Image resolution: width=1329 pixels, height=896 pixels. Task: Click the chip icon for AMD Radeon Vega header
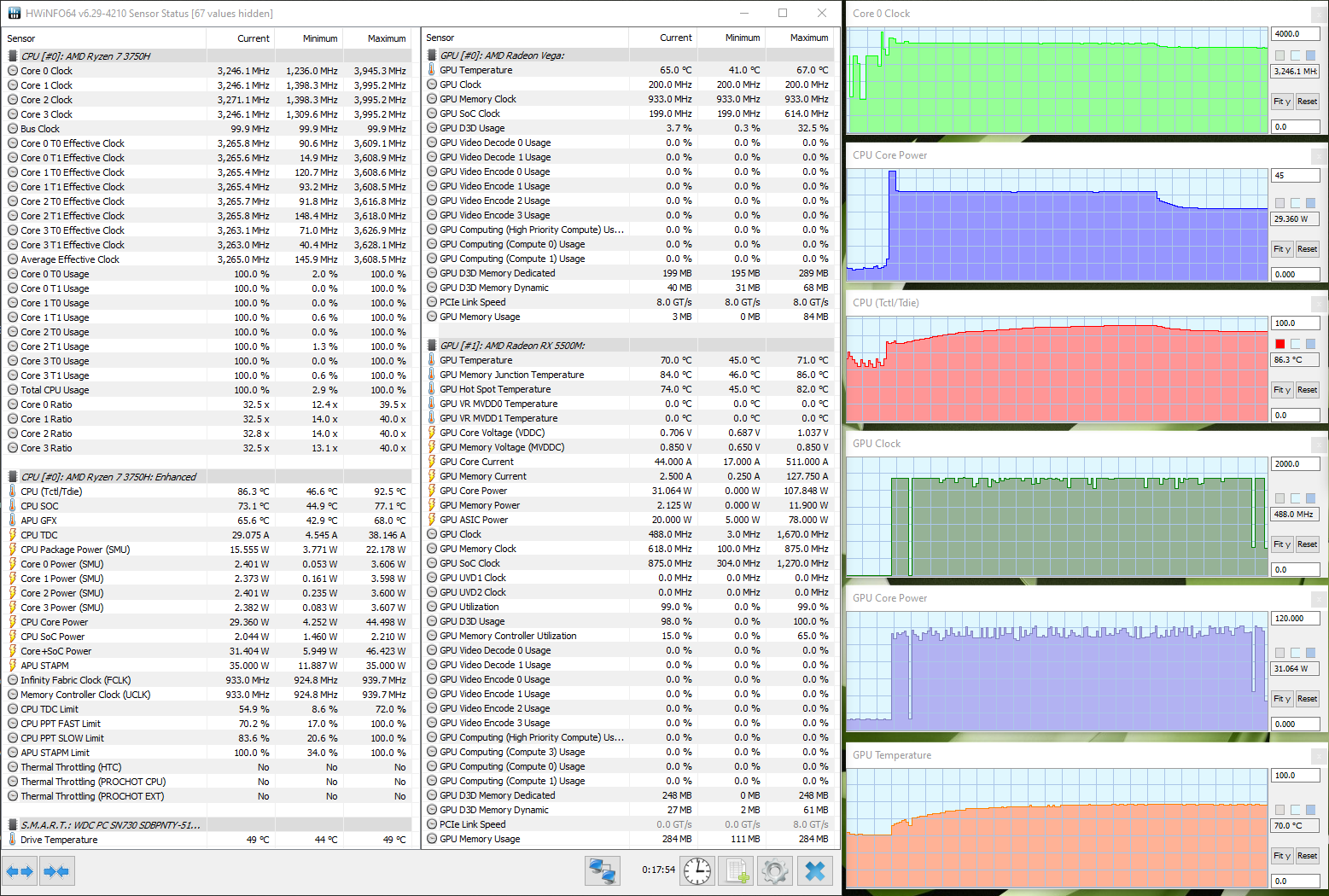point(432,55)
